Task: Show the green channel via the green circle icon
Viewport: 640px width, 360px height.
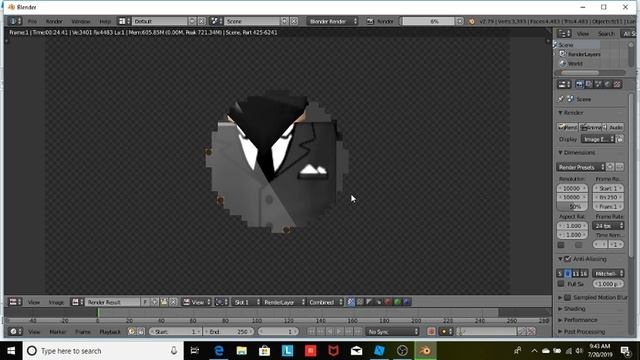Action: point(397,302)
